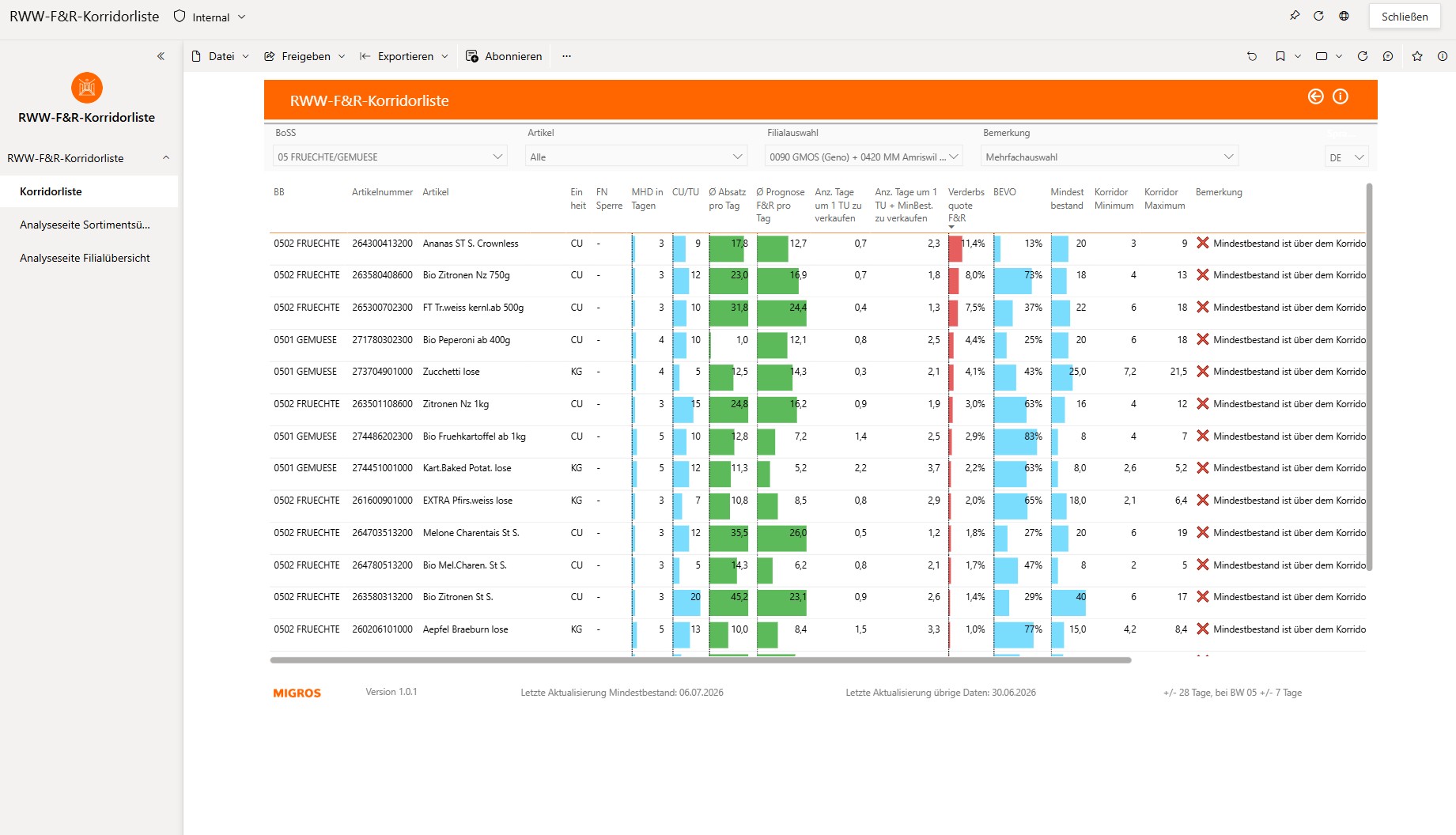This screenshot has height=835, width=1456.
Task: Click the Abonnieren button
Action: tap(504, 56)
